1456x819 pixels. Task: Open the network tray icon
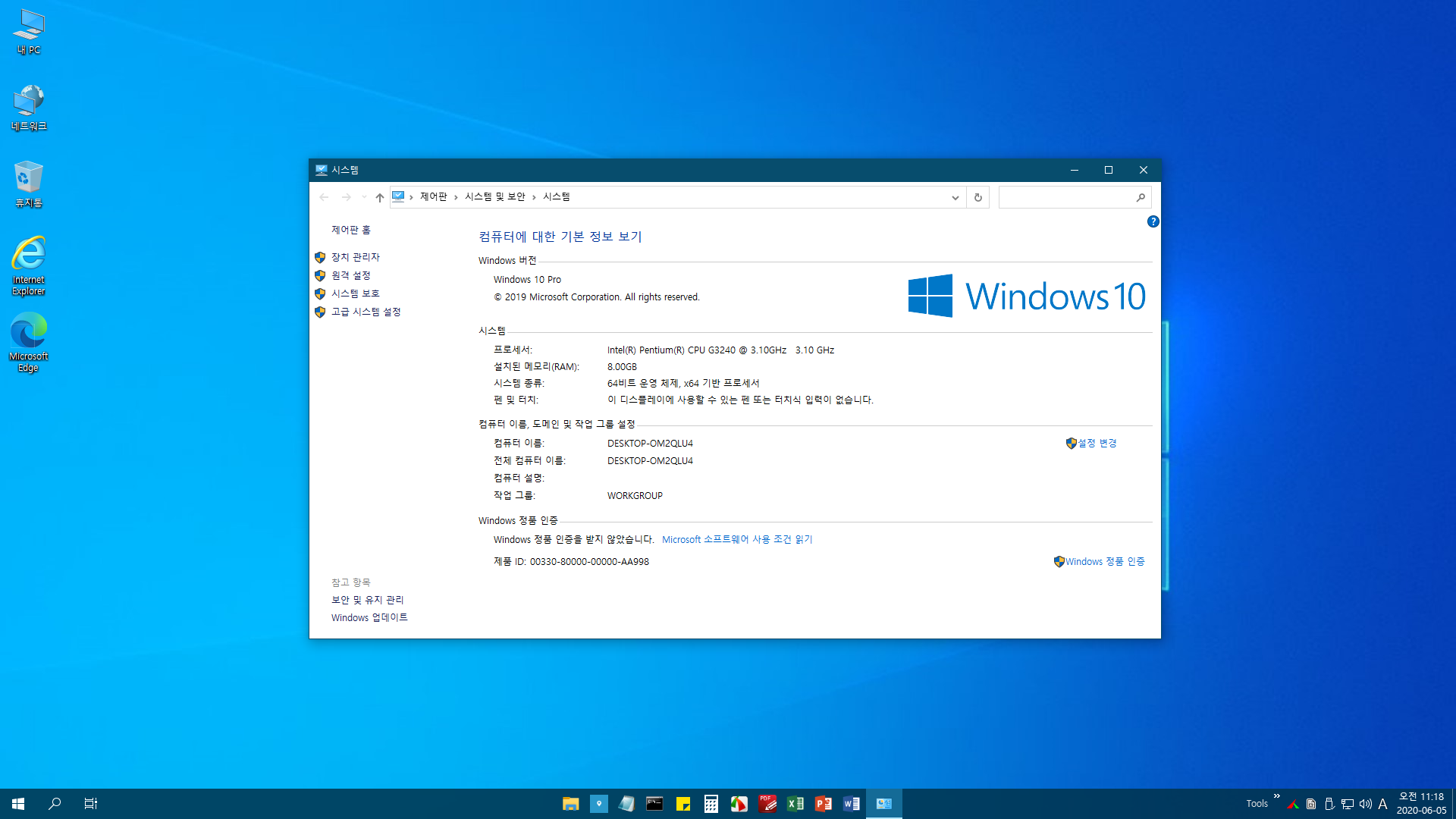pyautogui.click(x=1348, y=804)
